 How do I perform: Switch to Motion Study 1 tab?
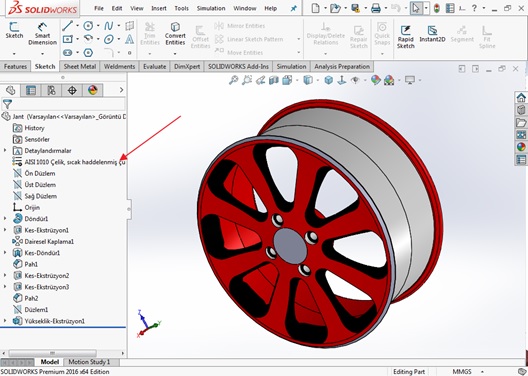pyautogui.click(x=89, y=362)
